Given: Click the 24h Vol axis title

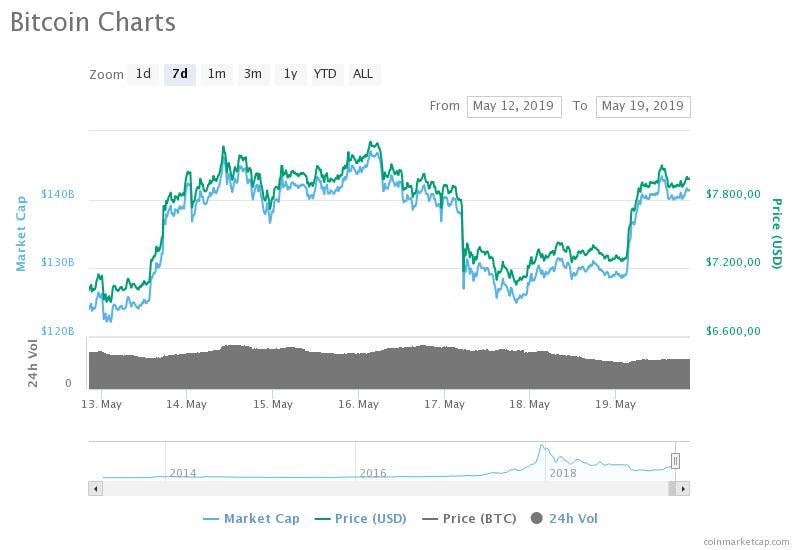Looking at the screenshot, I should [33, 363].
